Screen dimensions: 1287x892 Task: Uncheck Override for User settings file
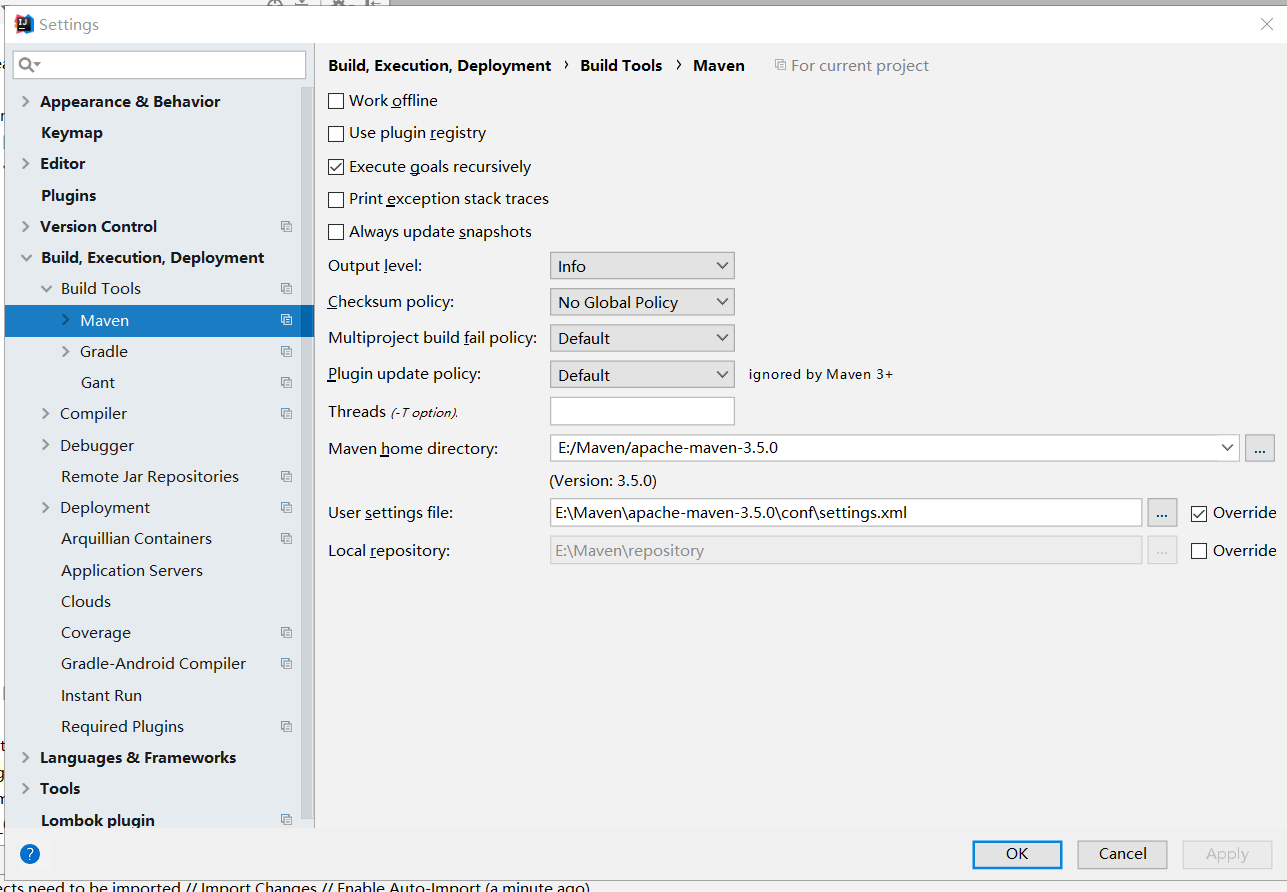pos(1199,514)
